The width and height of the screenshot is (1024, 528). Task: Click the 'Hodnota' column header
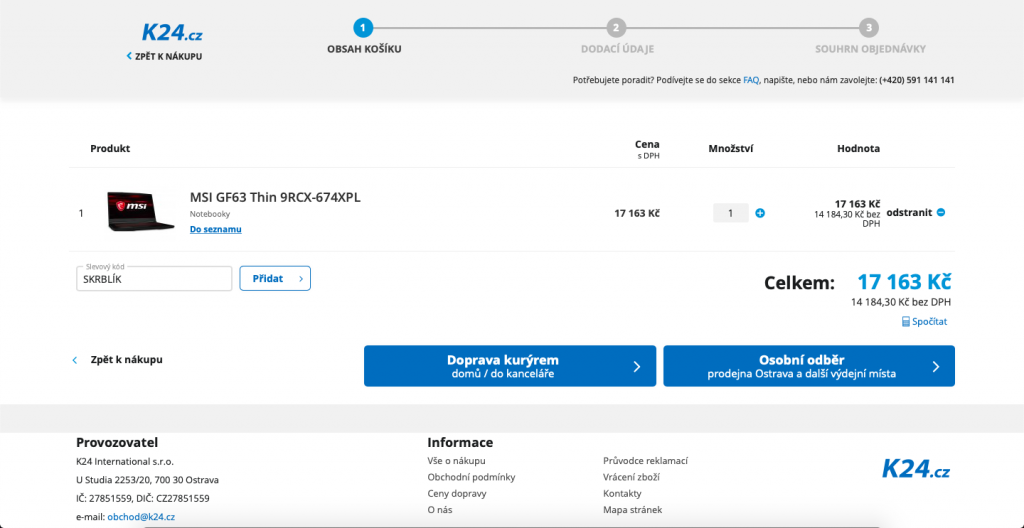[858, 149]
